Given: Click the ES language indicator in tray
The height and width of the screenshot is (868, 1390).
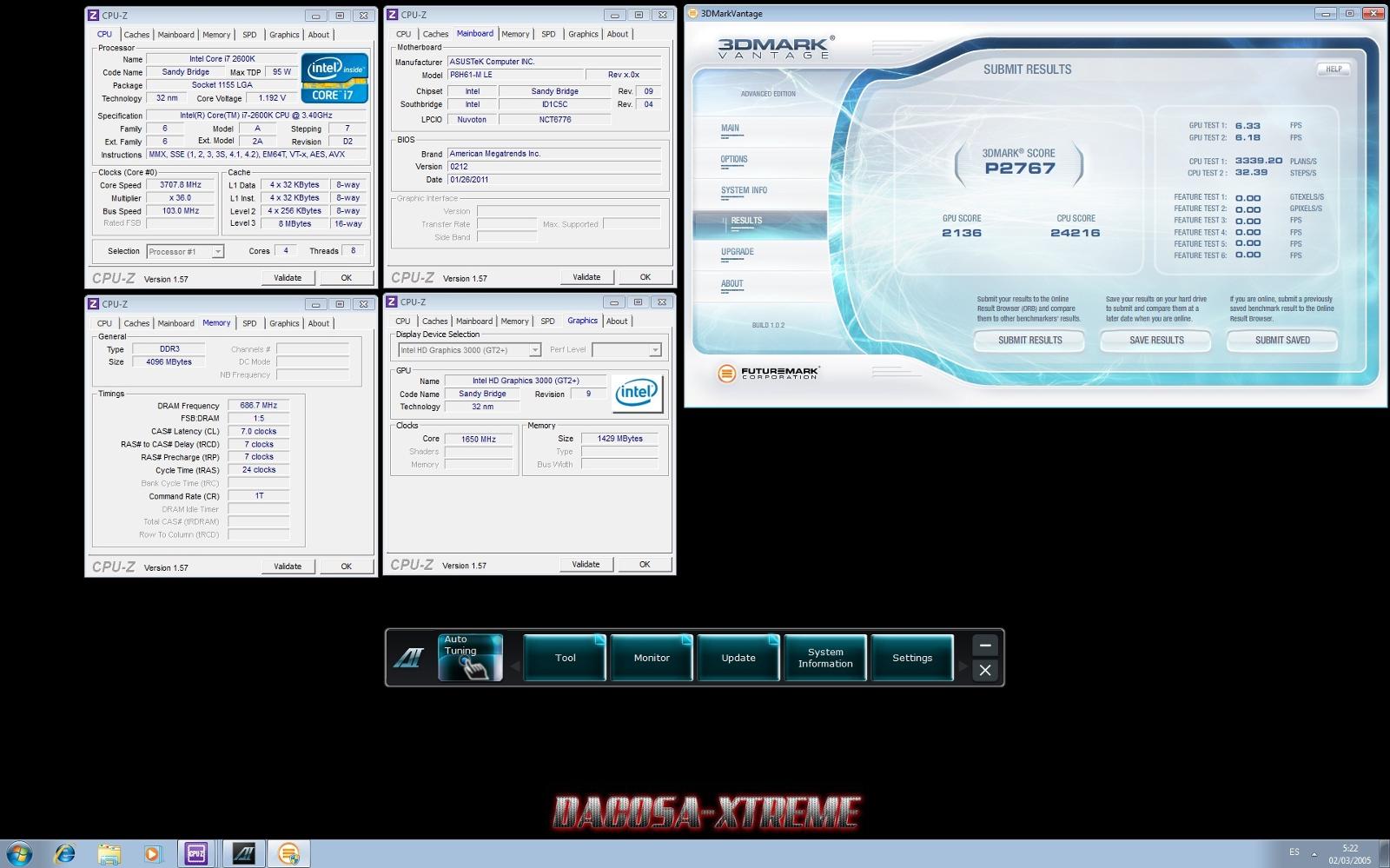Looking at the screenshot, I should (1294, 852).
